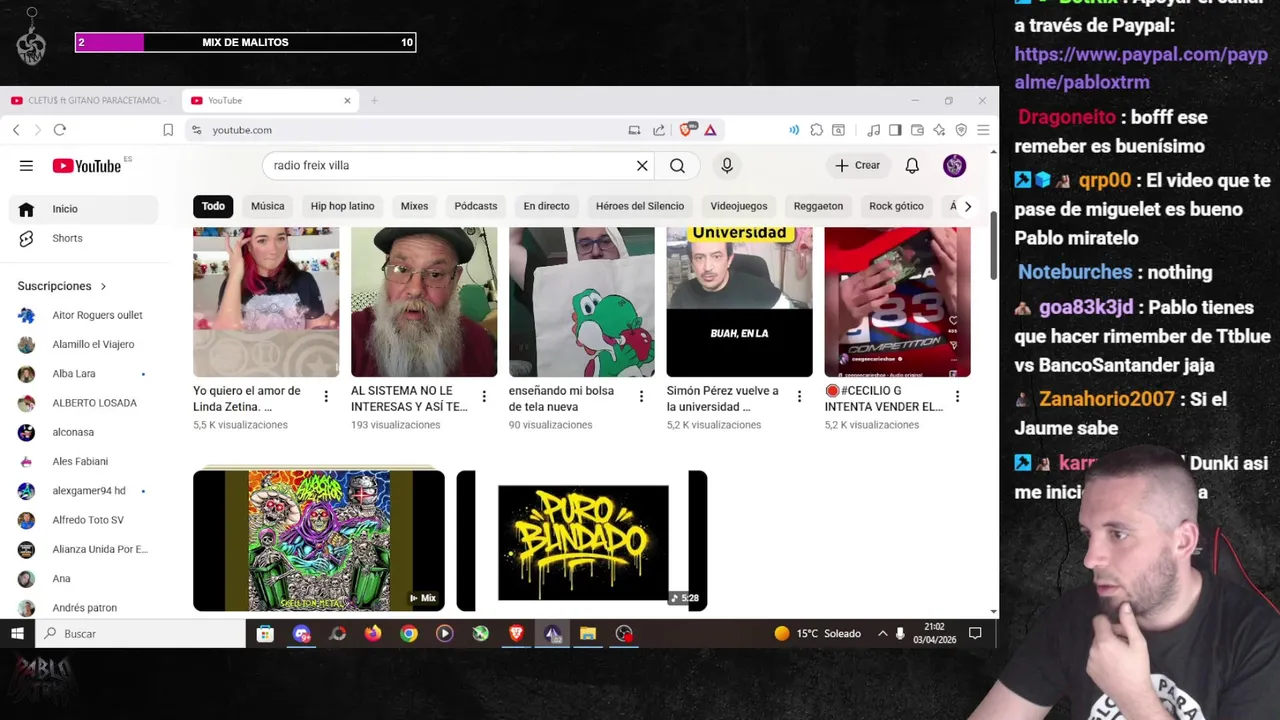Viewport: 1280px width, 720px height.
Task: Toggle browser sidebar panel icon
Action: click(895, 130)
